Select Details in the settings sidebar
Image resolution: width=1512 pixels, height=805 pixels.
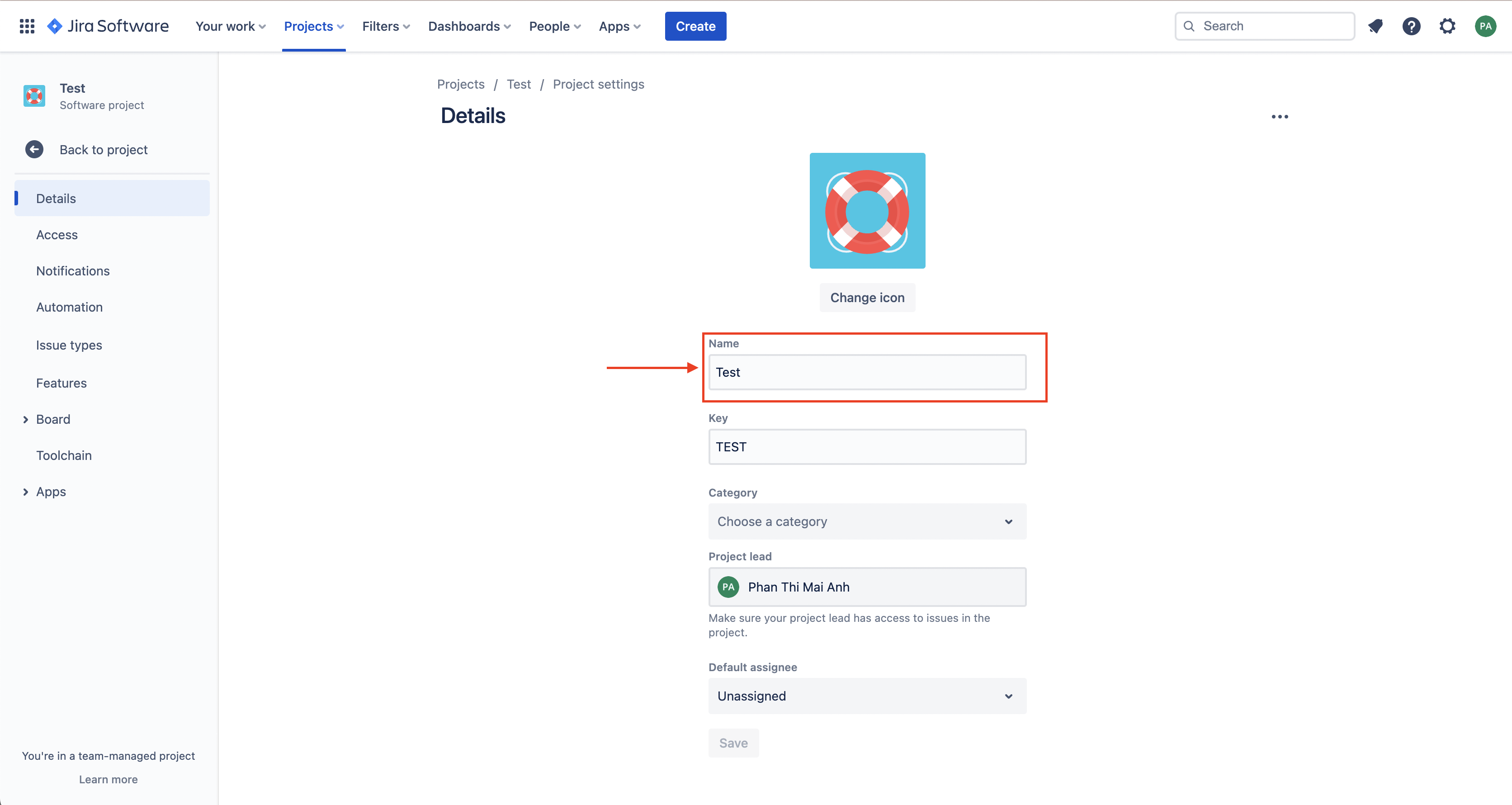(x=112, y=199)
